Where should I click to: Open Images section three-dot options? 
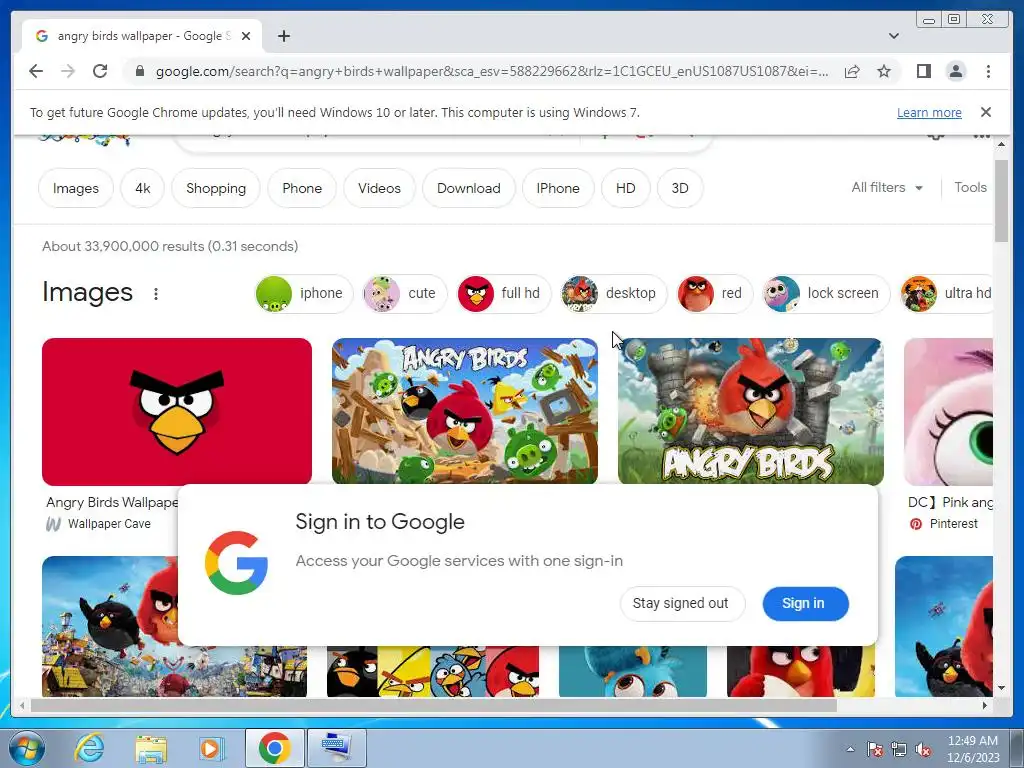[x=155, y=294]
